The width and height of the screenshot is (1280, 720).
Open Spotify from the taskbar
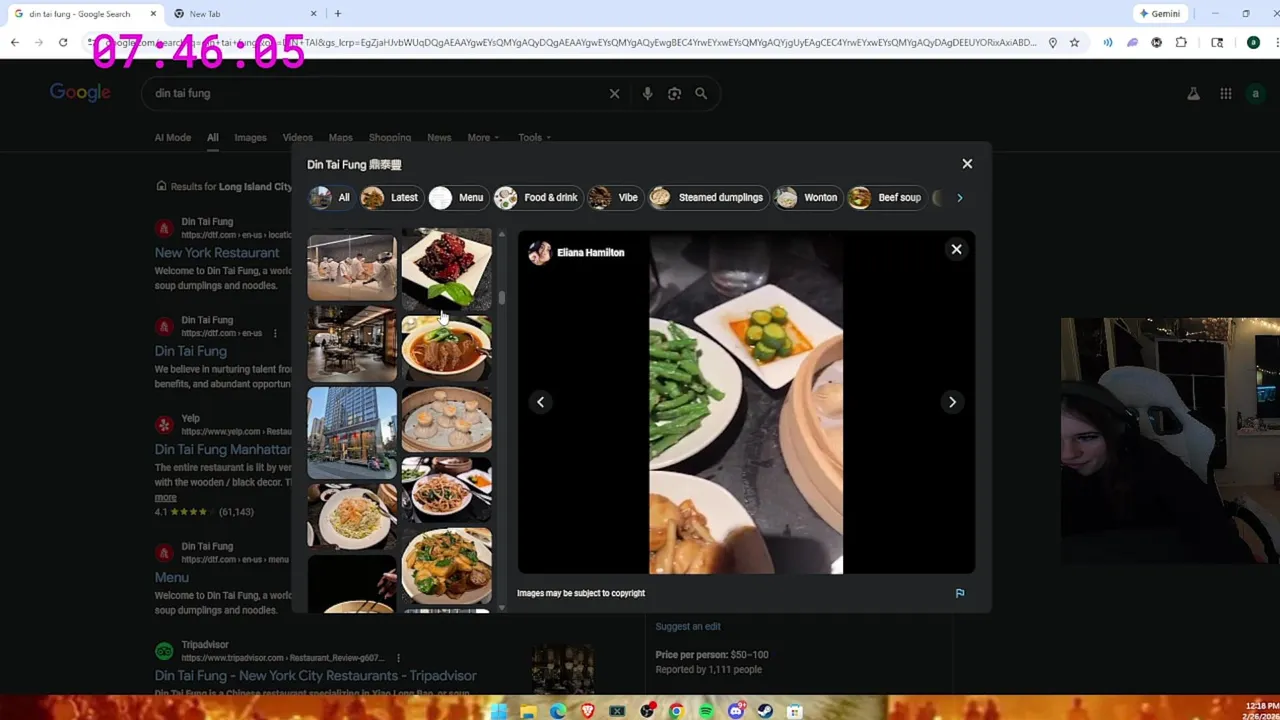pyautogui.click(x=706, y=711)
